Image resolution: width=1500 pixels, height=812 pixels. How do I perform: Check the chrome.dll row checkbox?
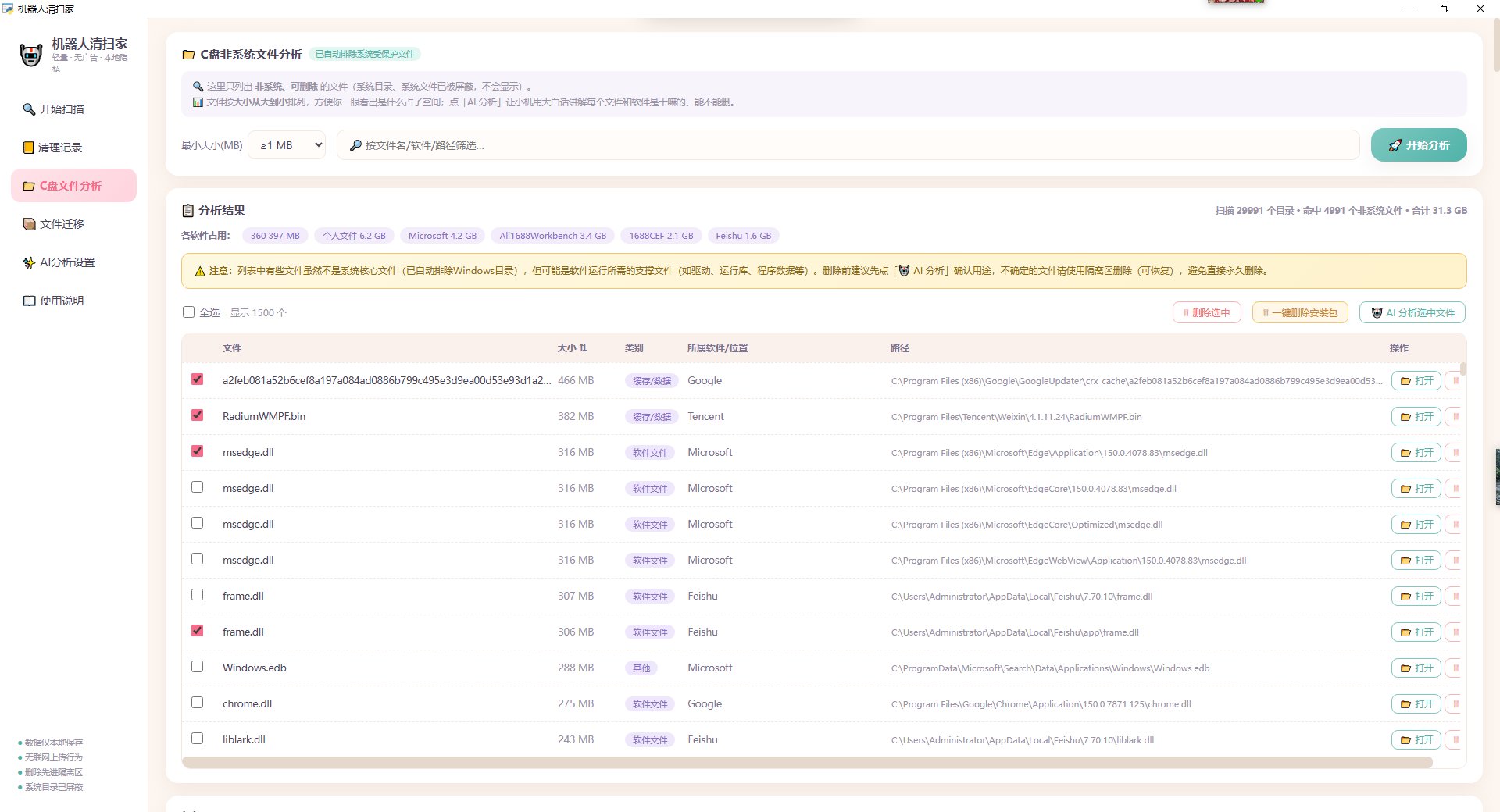click(x=197, y=703)
